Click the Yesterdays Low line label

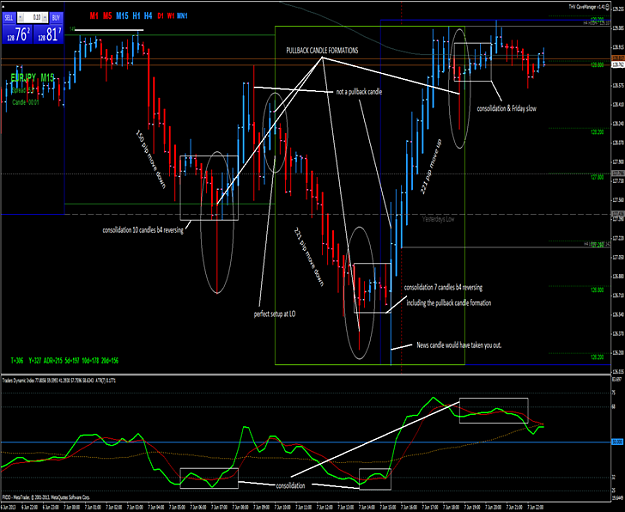[x=438, y=219]
